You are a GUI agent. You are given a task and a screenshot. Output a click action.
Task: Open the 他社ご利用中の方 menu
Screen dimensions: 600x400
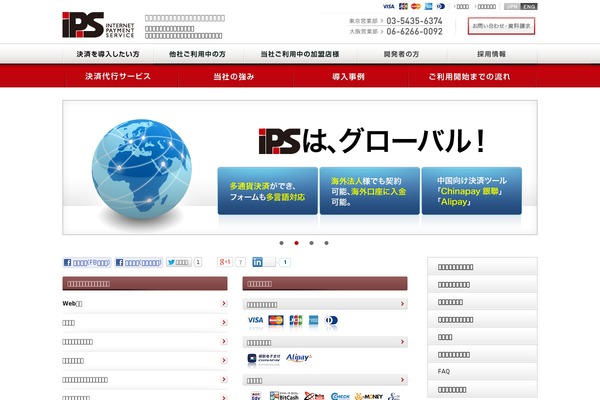pos(197,54)
